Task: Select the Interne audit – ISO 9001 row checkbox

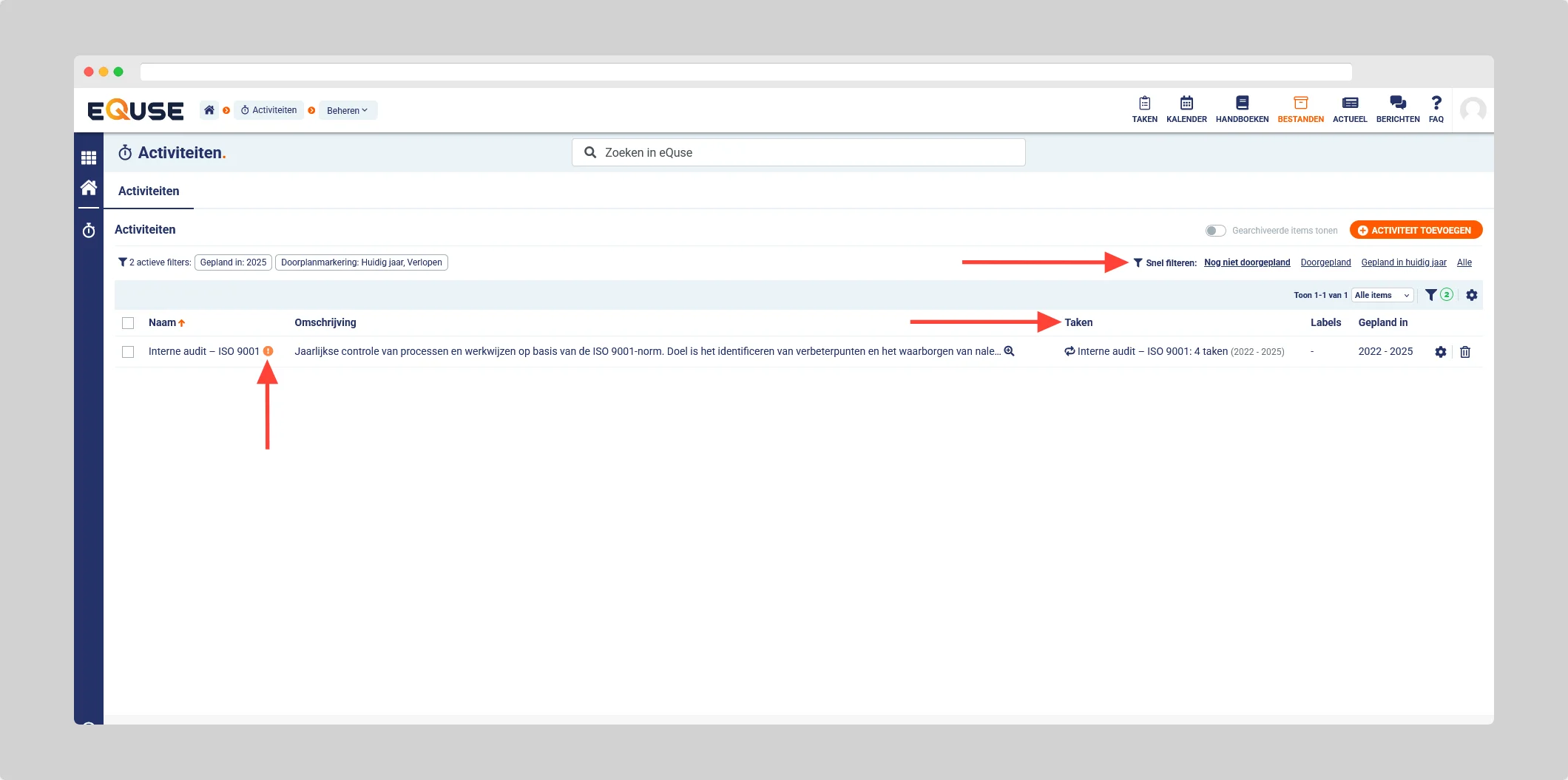Action: [x=128, y=352]
